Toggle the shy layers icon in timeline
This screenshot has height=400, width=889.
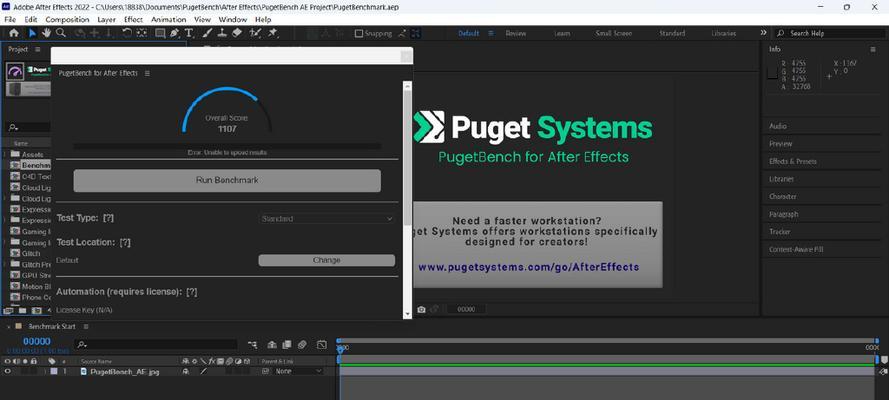[x=272, y=344]
